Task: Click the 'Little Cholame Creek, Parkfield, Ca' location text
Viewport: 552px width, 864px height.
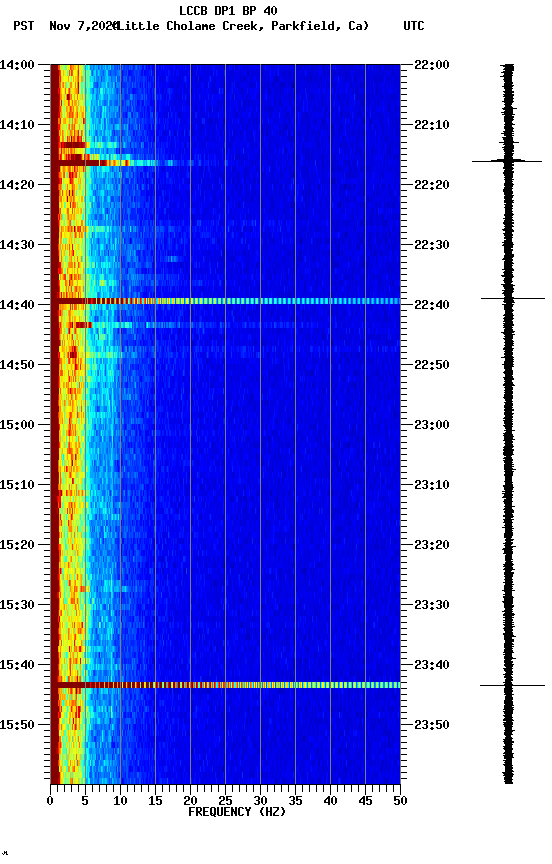Action: 241,26
